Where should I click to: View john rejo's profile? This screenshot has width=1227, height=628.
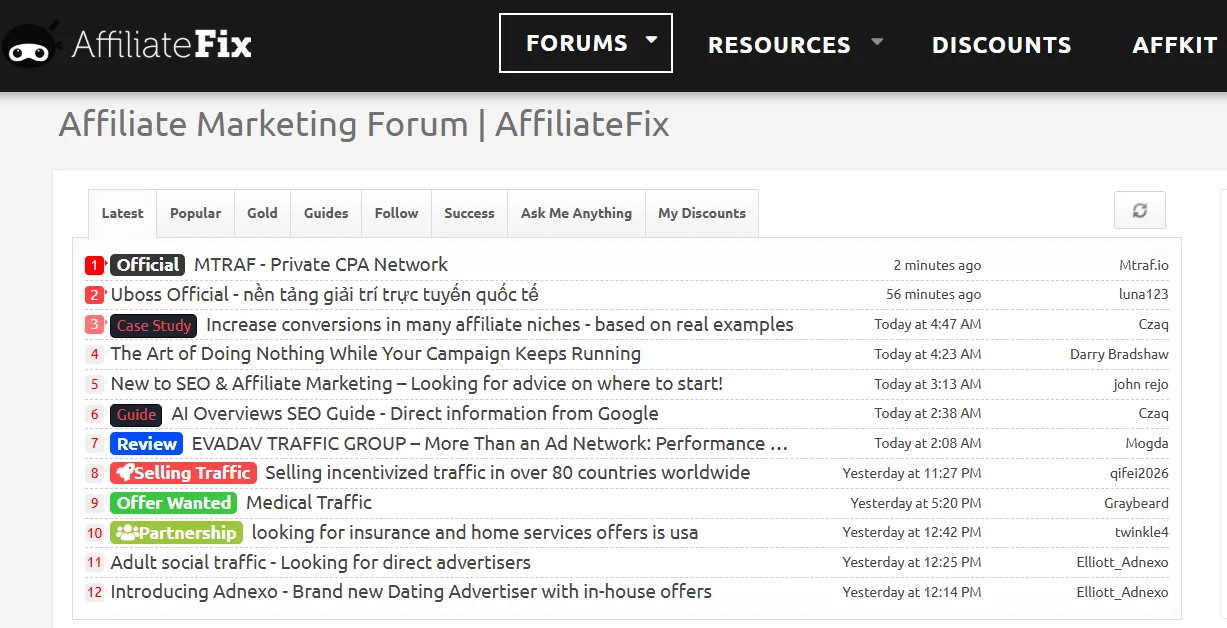pyautogui.click(x=1141, y=384)
